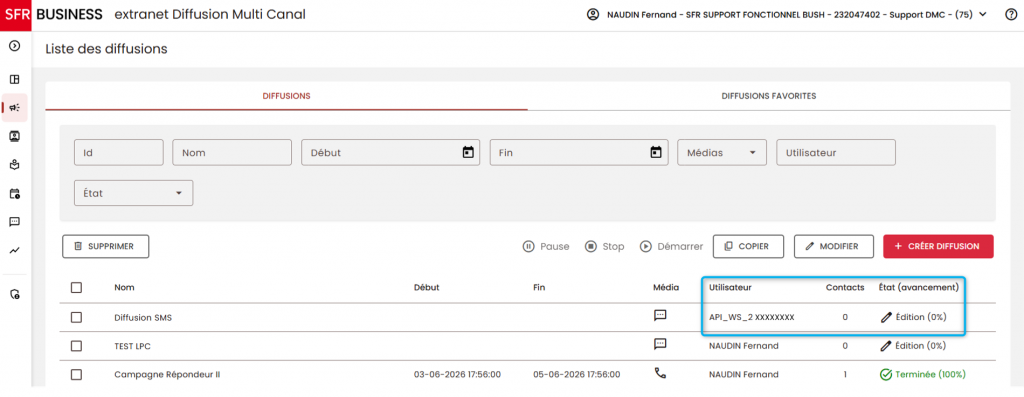Open the dashboard layout icon in sidebar

(14, 80)
